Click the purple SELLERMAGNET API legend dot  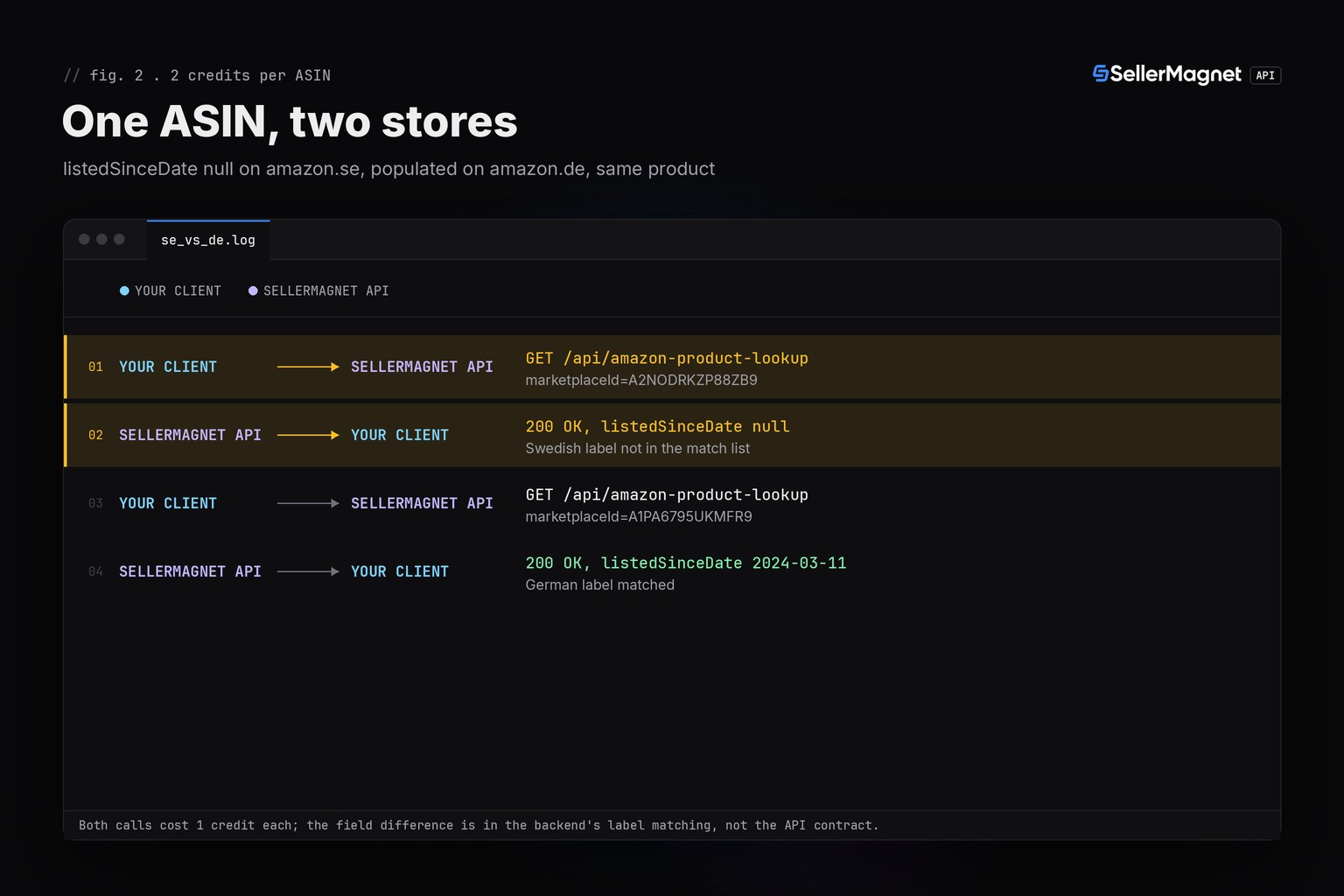click(253, 290)
